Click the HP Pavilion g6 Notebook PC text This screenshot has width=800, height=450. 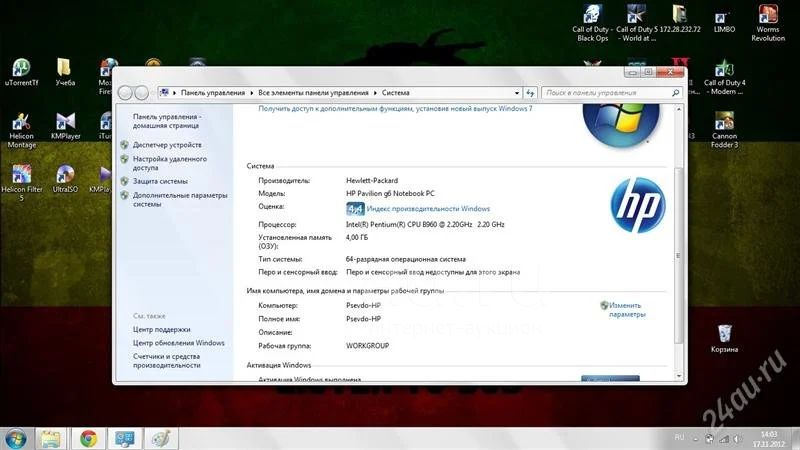point(390,193)
